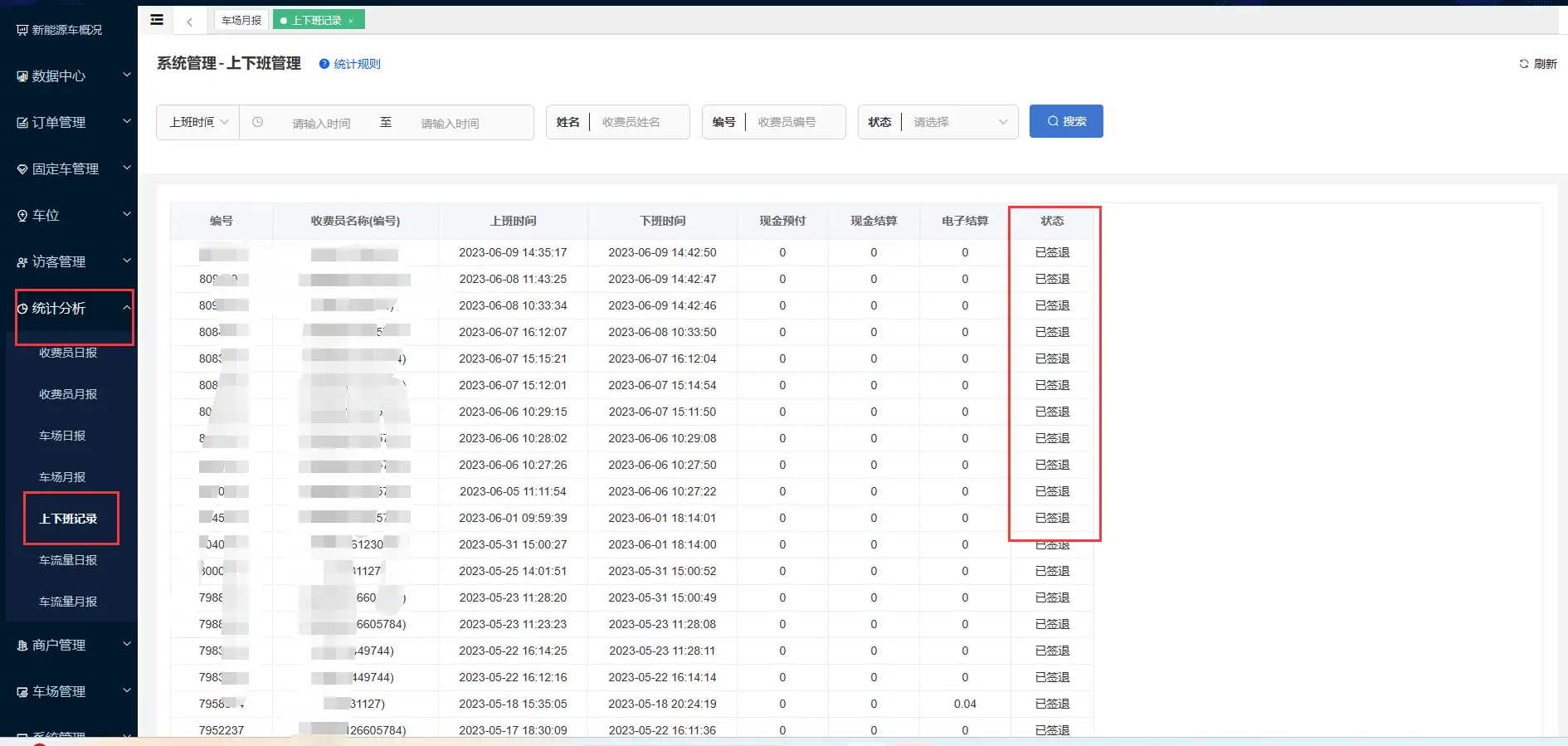
Task: Open the 状态 请选择 dropdown
Action: pos(960,122)
